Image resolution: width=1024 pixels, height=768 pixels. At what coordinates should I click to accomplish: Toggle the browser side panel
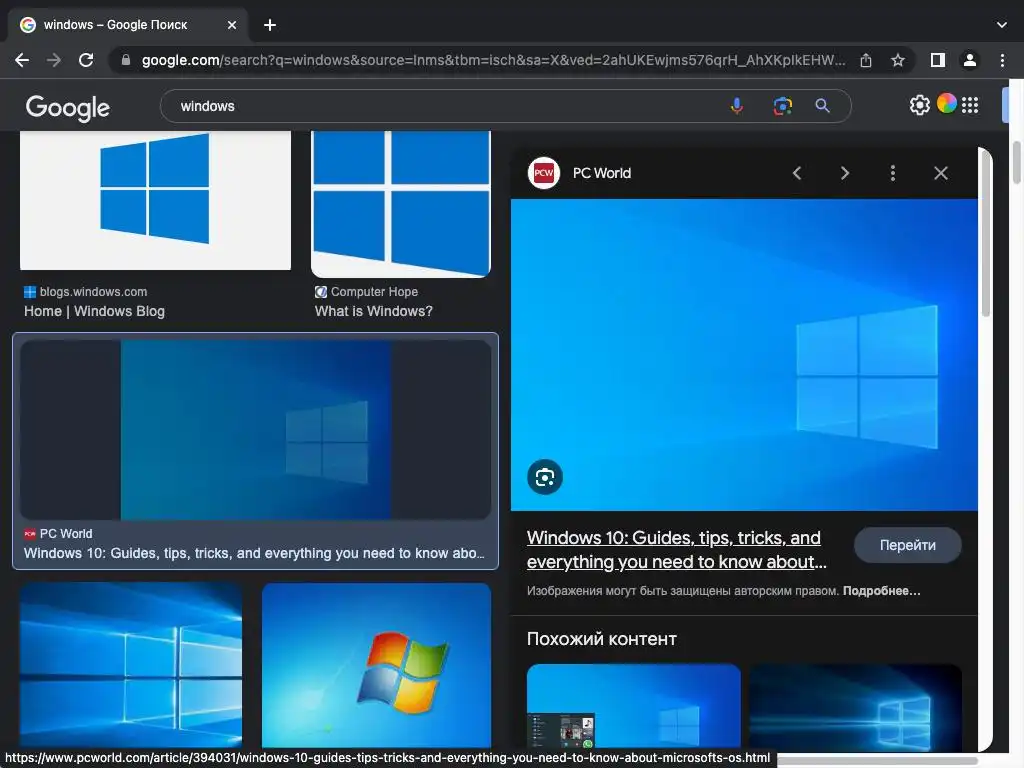tap(938, 60)
